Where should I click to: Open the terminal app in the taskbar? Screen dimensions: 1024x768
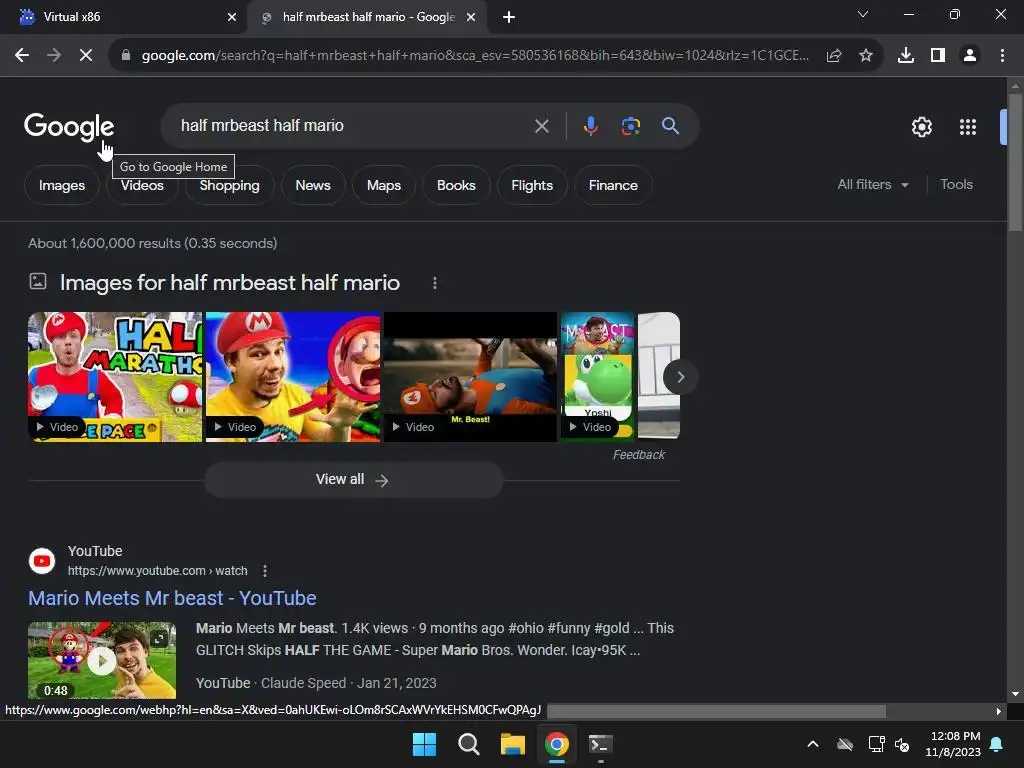[600, 744]
